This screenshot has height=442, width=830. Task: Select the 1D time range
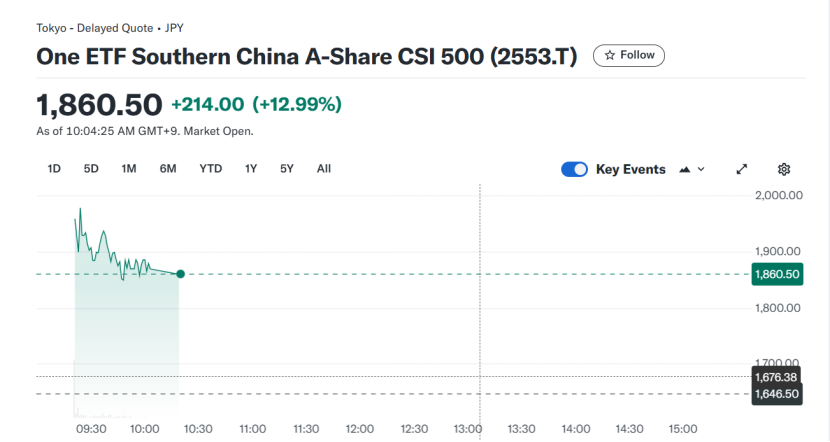[x=54, y=169]
